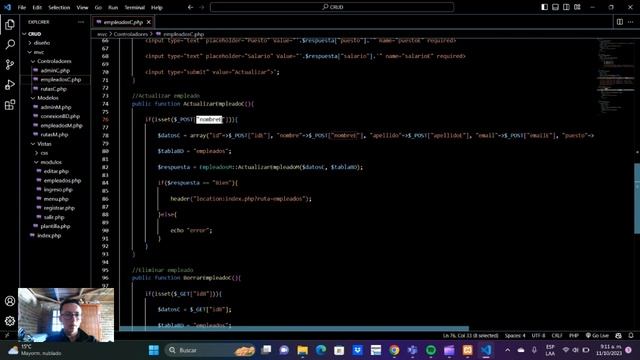
Task: Open the Source Control view
Action: tap(10, 64)
